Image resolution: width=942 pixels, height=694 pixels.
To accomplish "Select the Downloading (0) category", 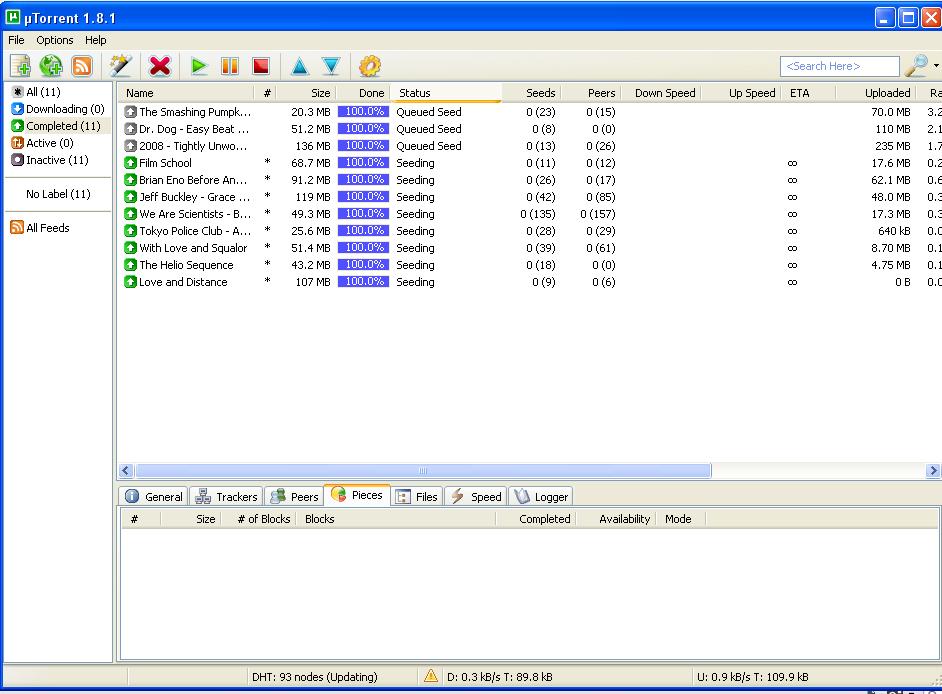I will tap(58, 109).
